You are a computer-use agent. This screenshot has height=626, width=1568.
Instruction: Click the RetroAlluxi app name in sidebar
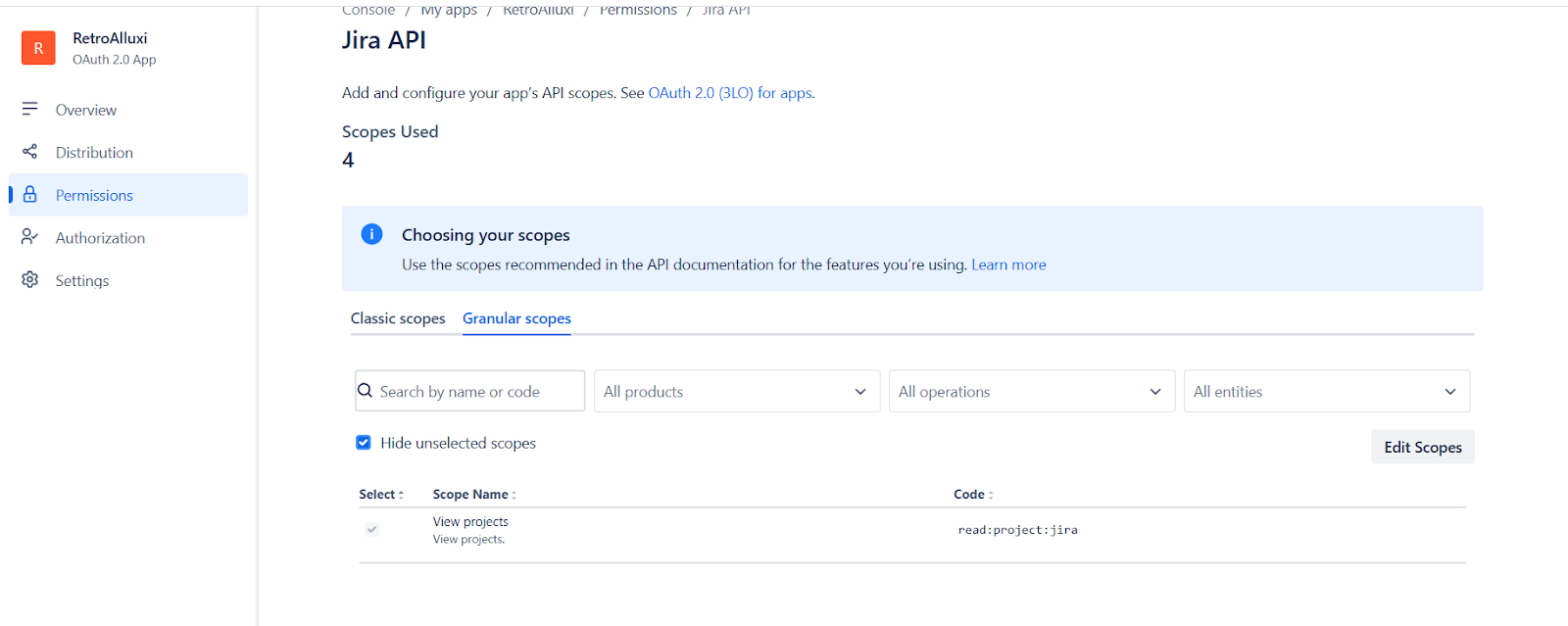110,38
